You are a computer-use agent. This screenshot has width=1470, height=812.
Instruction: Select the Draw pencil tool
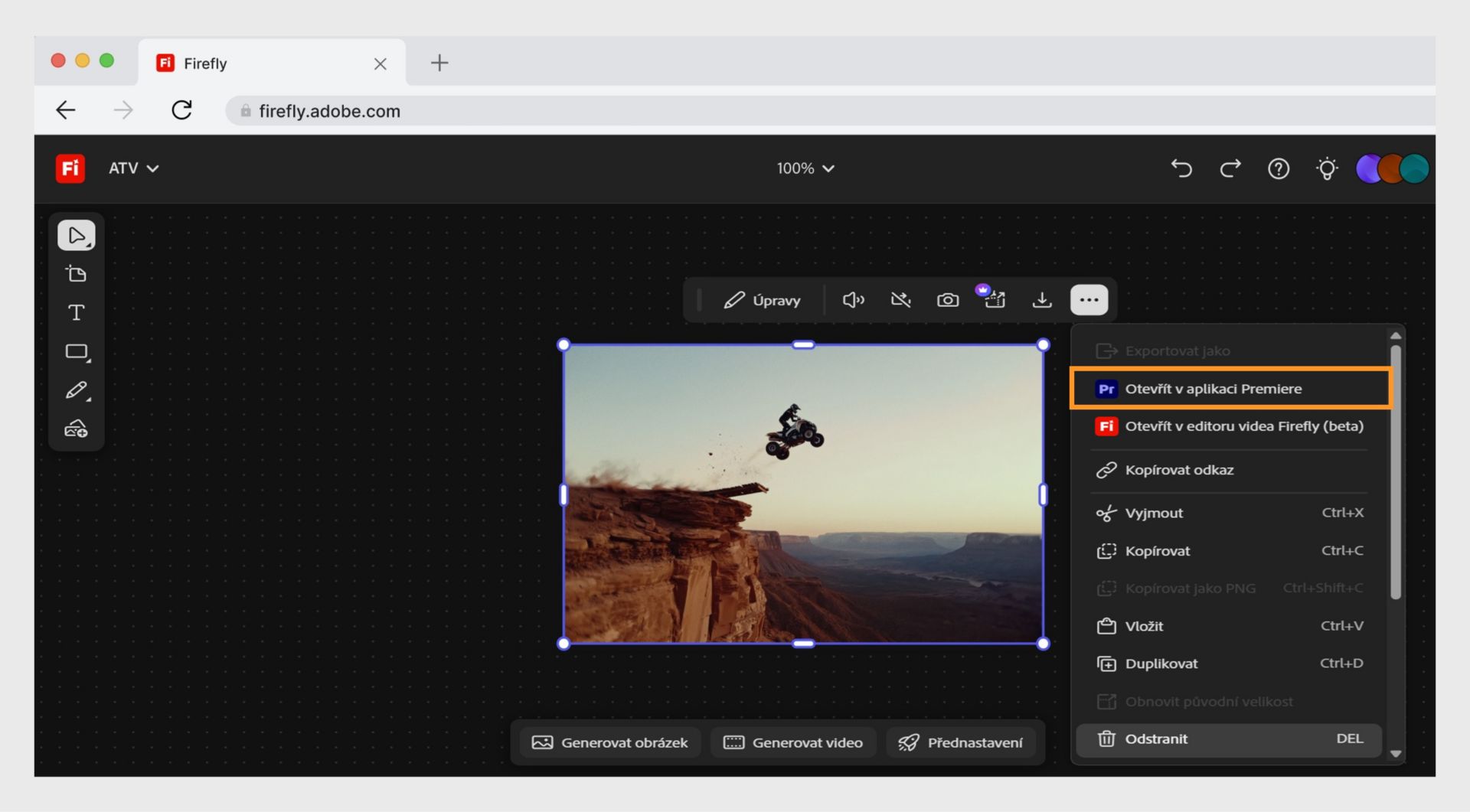point(76,390)
